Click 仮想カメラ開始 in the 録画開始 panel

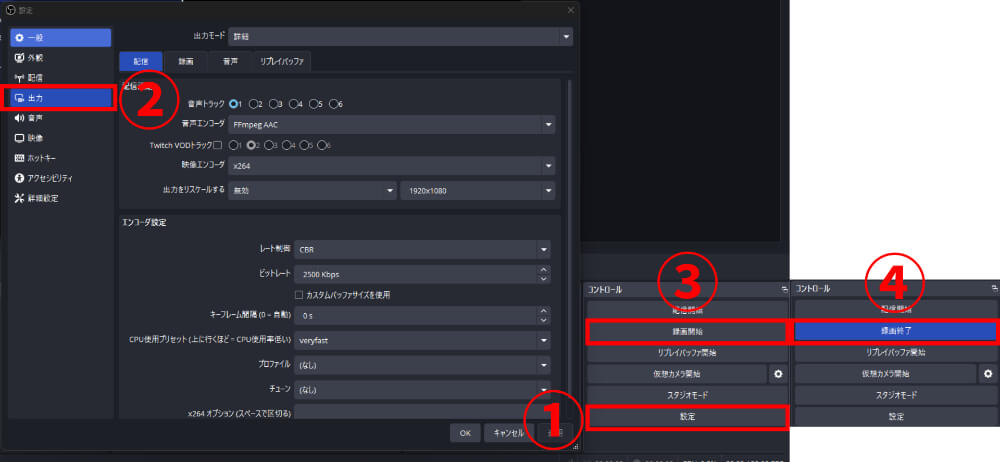tap(677, 374)
